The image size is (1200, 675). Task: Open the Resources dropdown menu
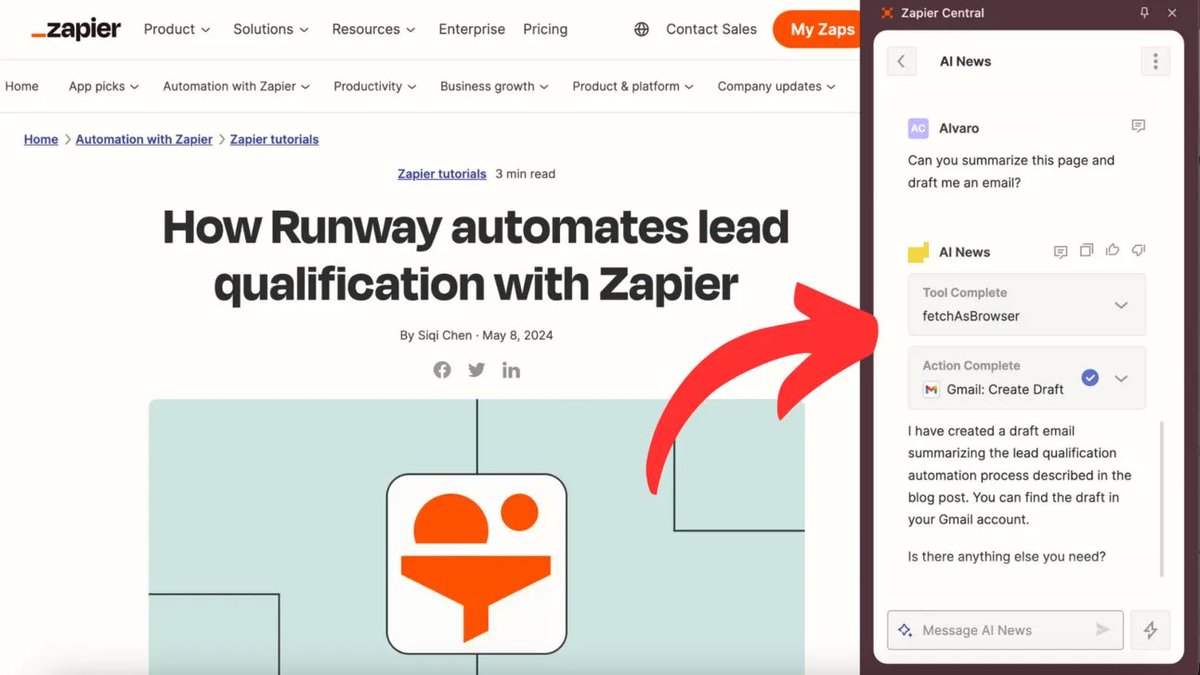click(x=374, y=29)
